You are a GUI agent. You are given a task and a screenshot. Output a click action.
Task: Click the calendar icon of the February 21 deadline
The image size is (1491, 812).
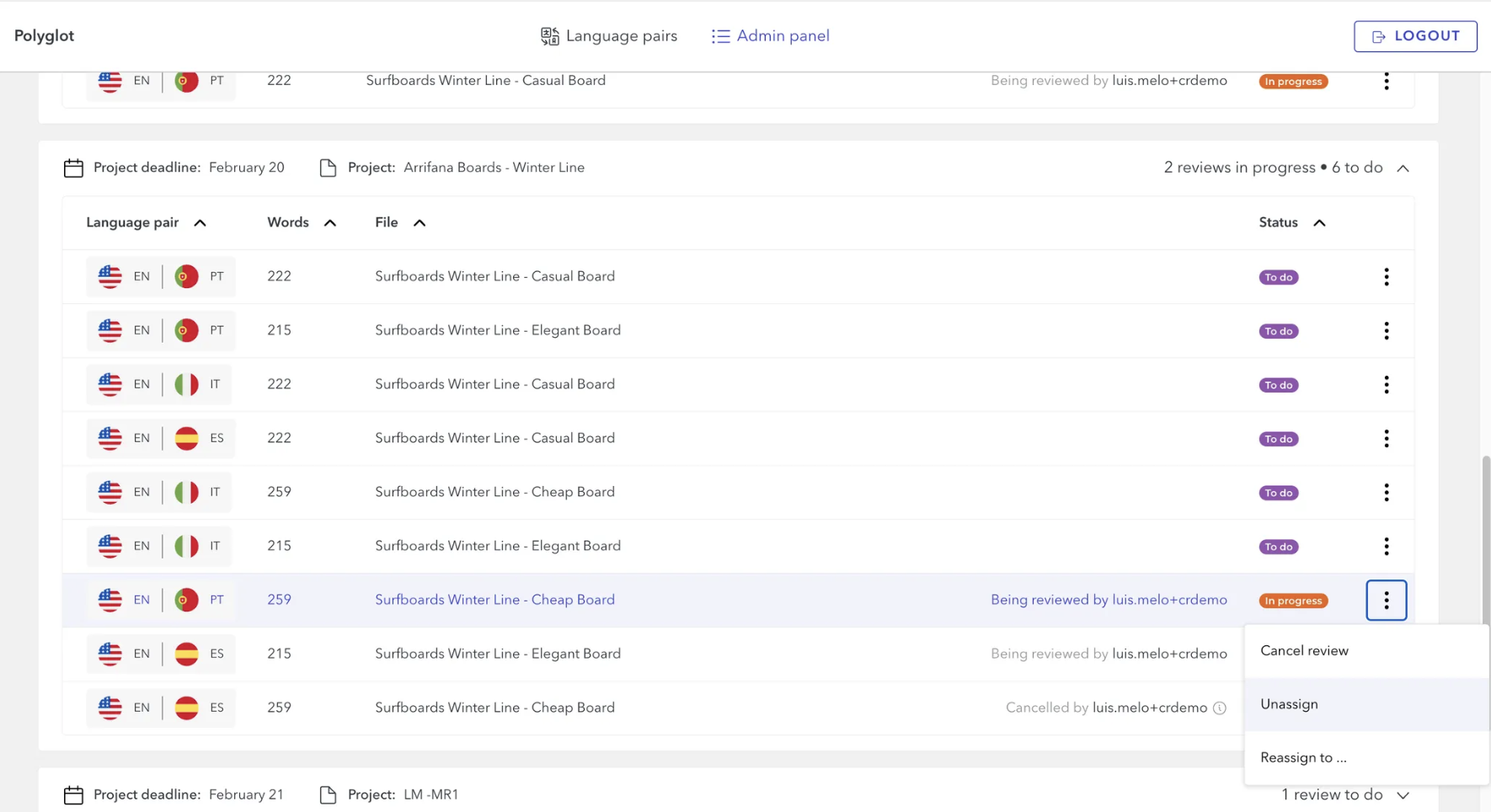(x=73, y=795)
